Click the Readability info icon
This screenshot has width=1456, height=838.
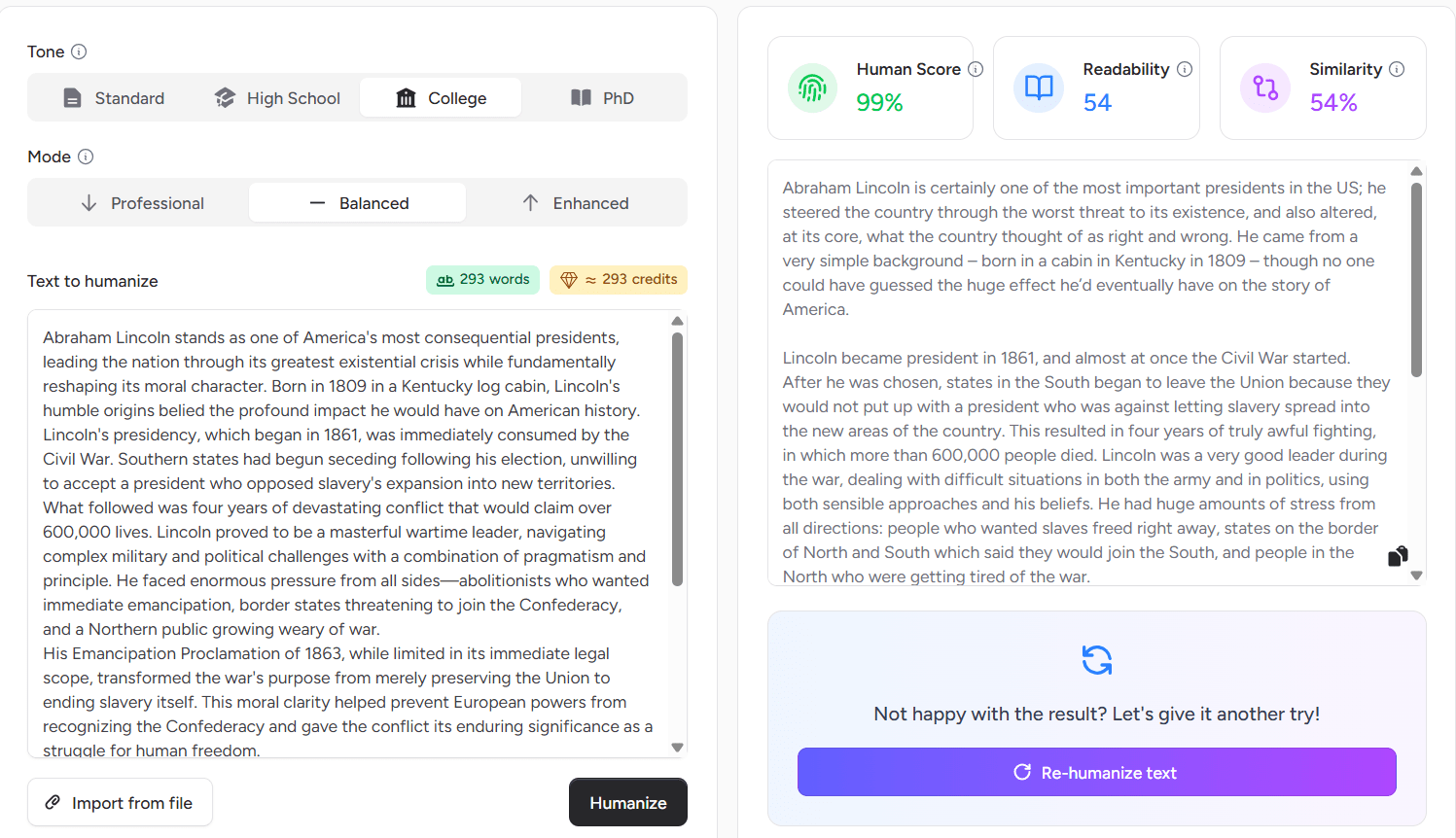coord(1185,69)
